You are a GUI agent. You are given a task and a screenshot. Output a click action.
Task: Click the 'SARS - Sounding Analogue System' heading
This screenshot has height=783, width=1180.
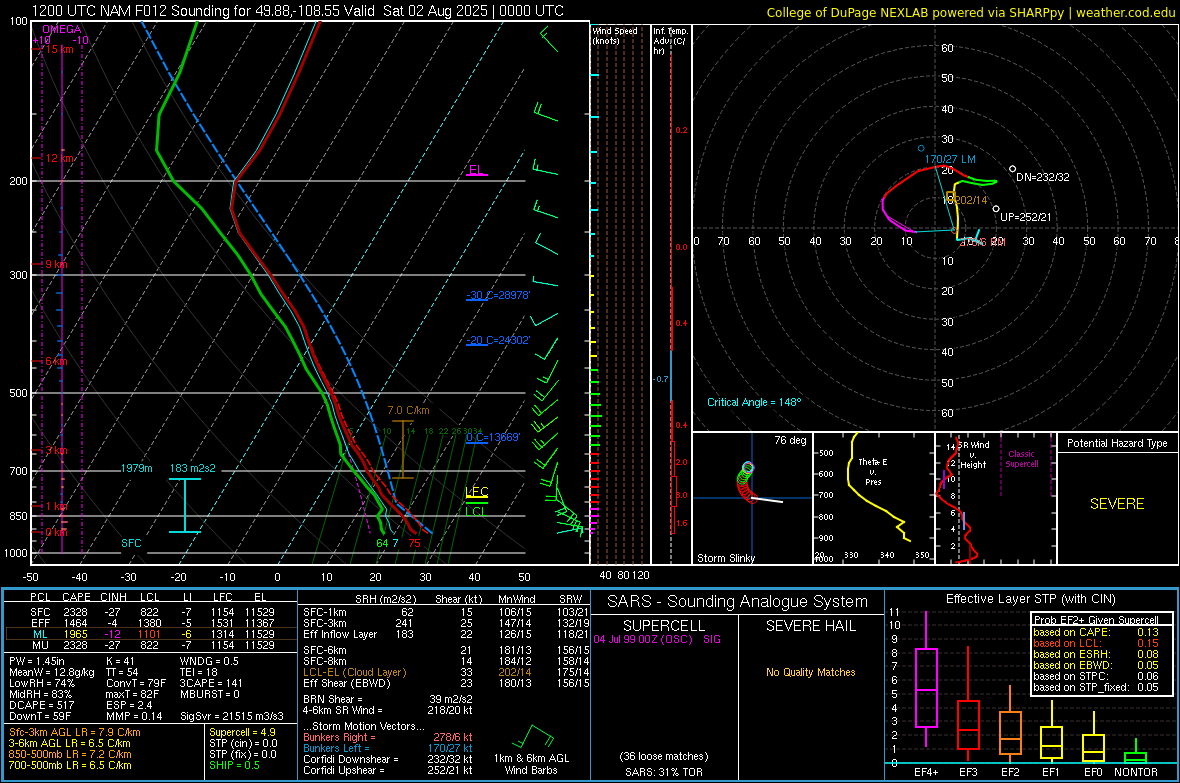pyautogui.click(x=738, y=602)
